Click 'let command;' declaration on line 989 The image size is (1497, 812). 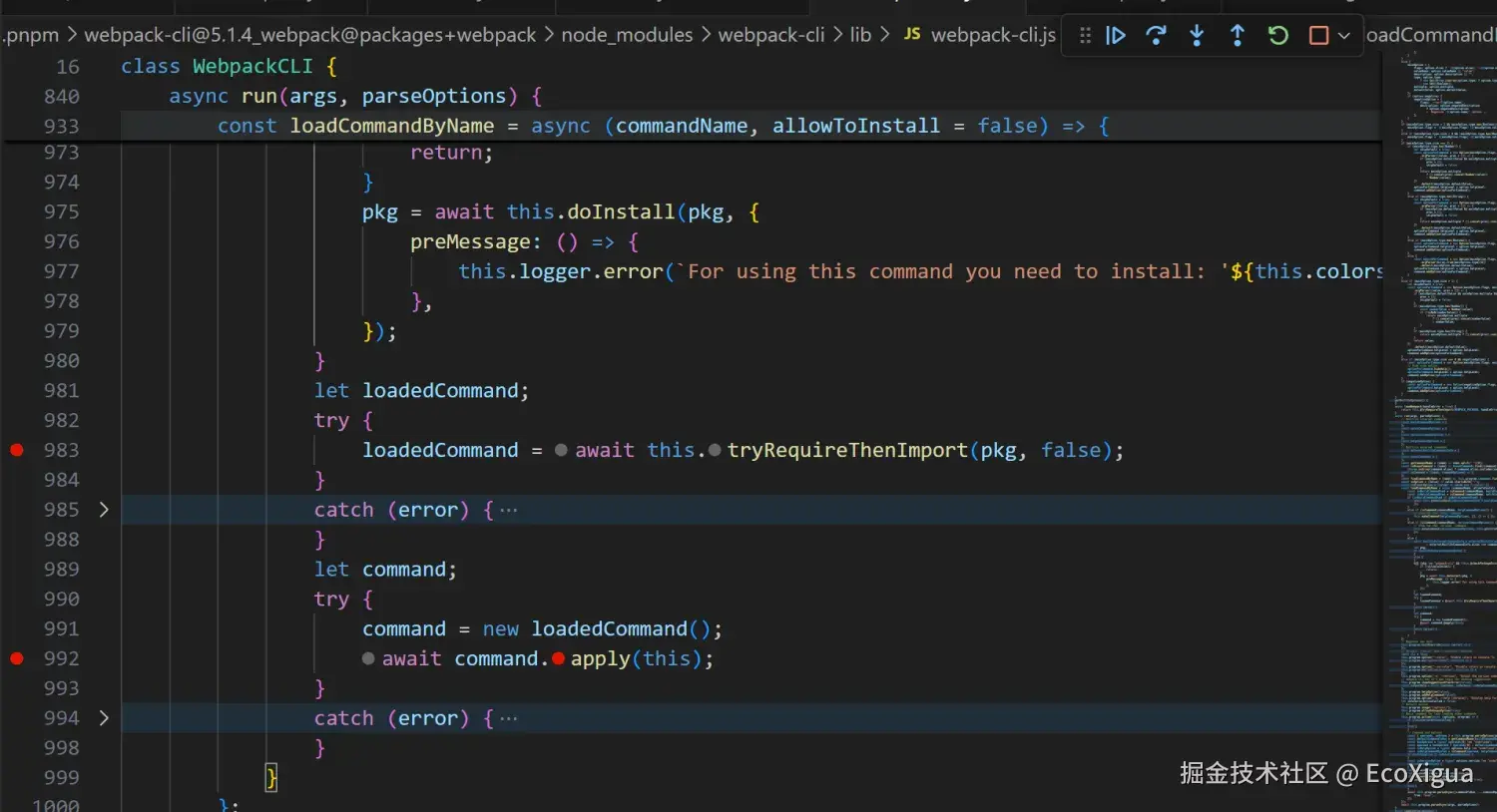pyautogui.click(x=385, y=570)
